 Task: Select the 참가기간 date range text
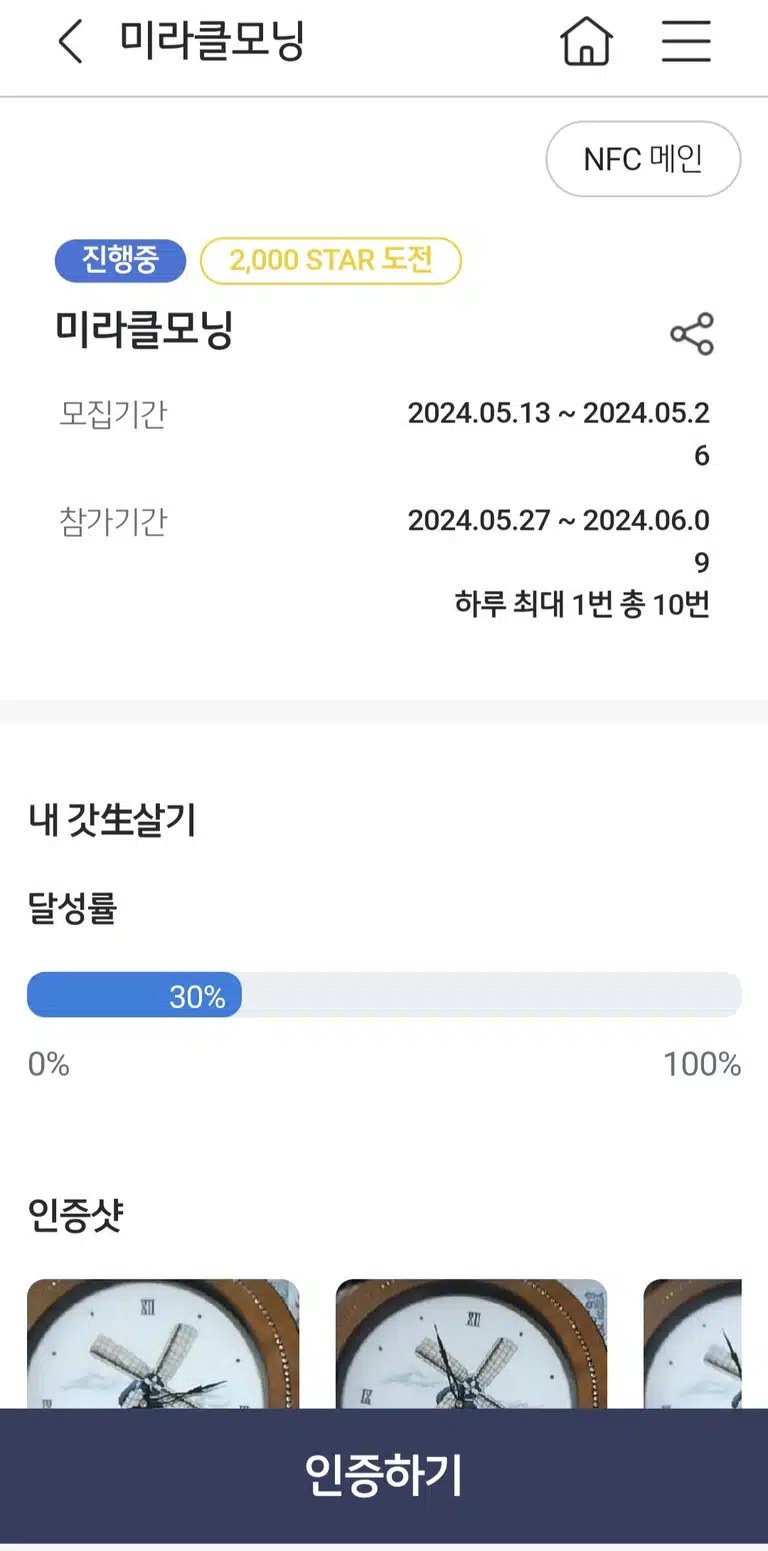(x=559, y=541)
